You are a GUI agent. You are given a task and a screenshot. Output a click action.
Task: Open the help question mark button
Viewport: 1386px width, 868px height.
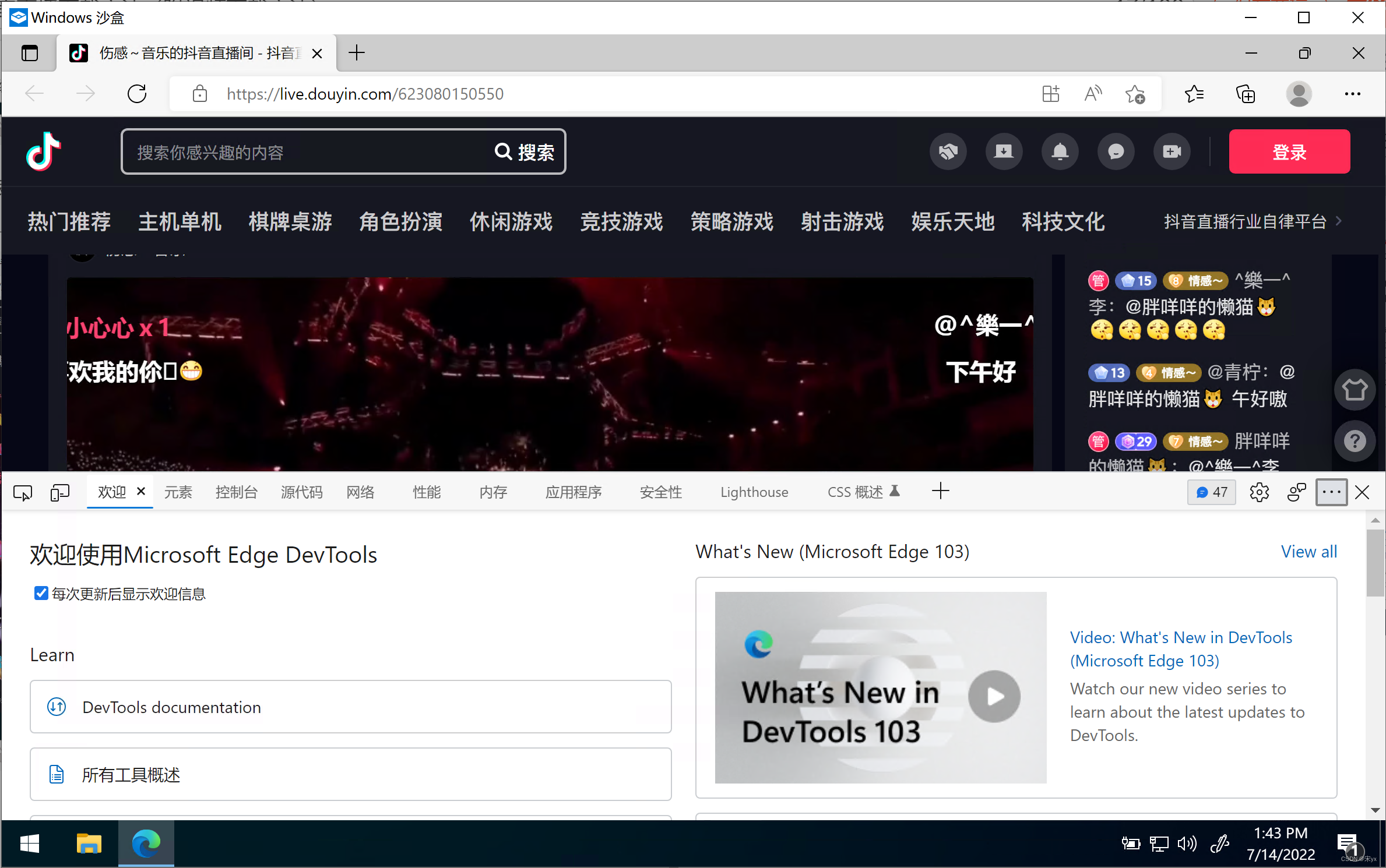1355,441
